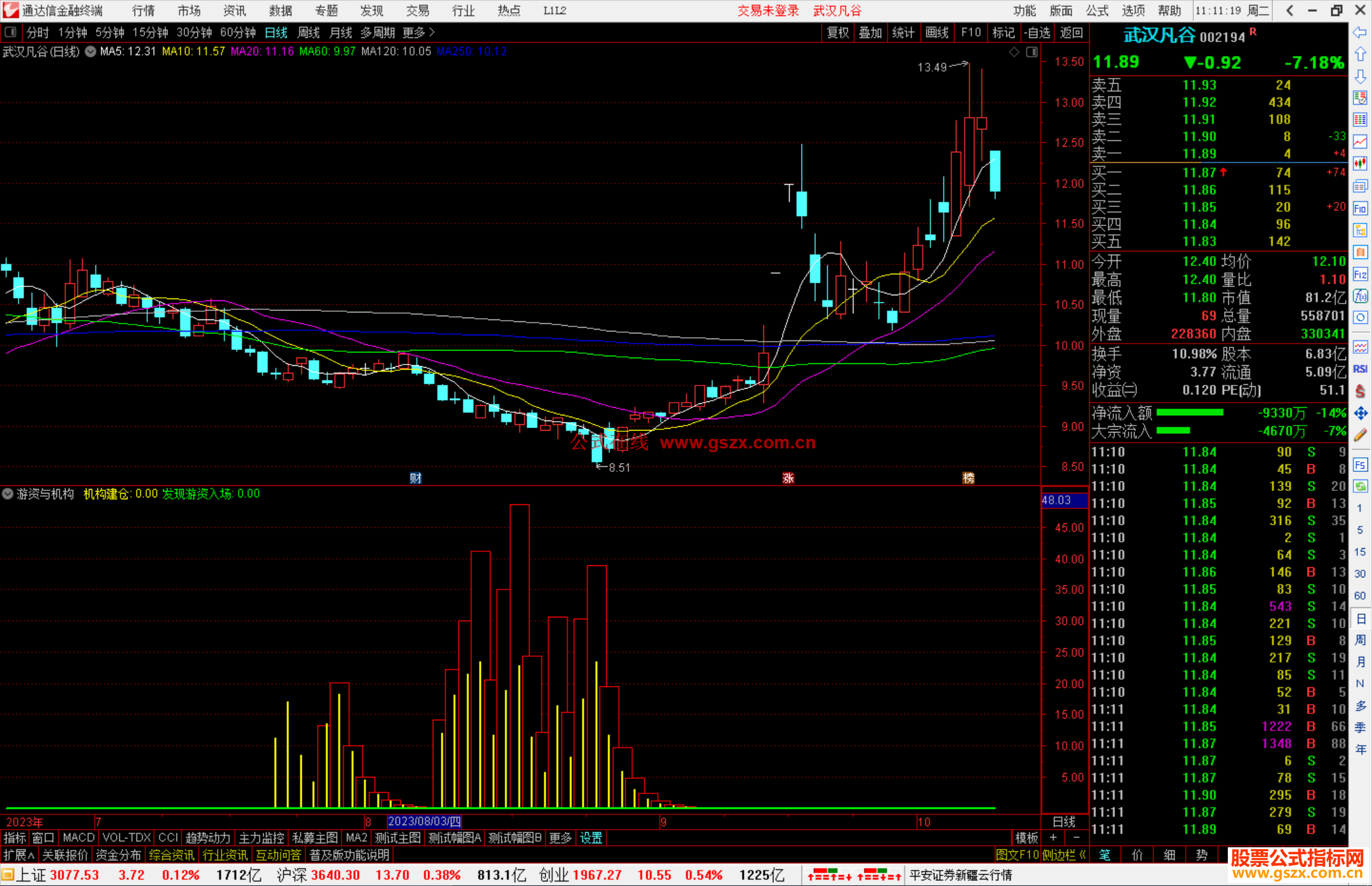The width and height of the screenshot is (1372, 886).
Task: Switch to the VOL-TDX indicator tab
Action: pos(126,838)
